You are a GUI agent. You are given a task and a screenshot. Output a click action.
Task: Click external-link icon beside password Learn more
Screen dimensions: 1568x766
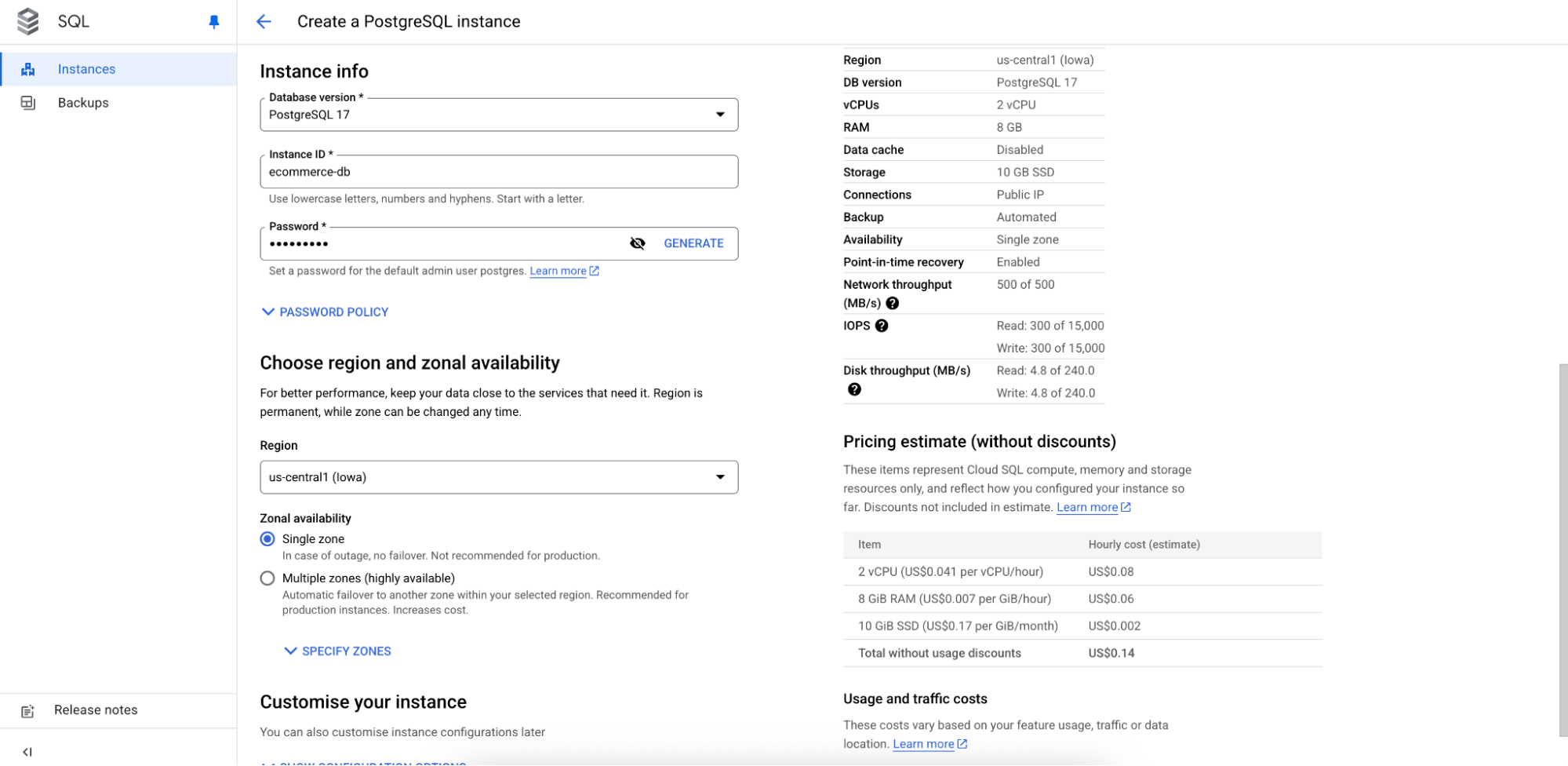(x=594, y=271)
